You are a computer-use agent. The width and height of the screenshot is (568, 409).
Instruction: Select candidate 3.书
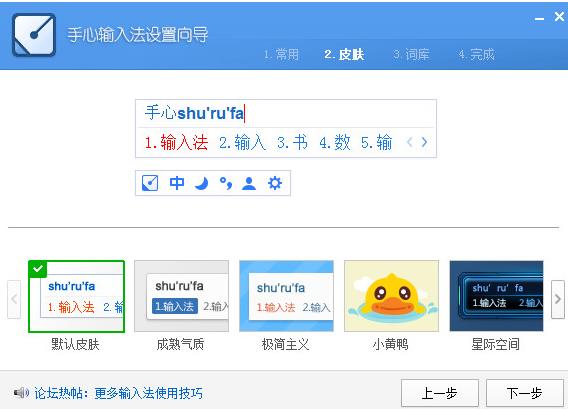coord(292,142)
